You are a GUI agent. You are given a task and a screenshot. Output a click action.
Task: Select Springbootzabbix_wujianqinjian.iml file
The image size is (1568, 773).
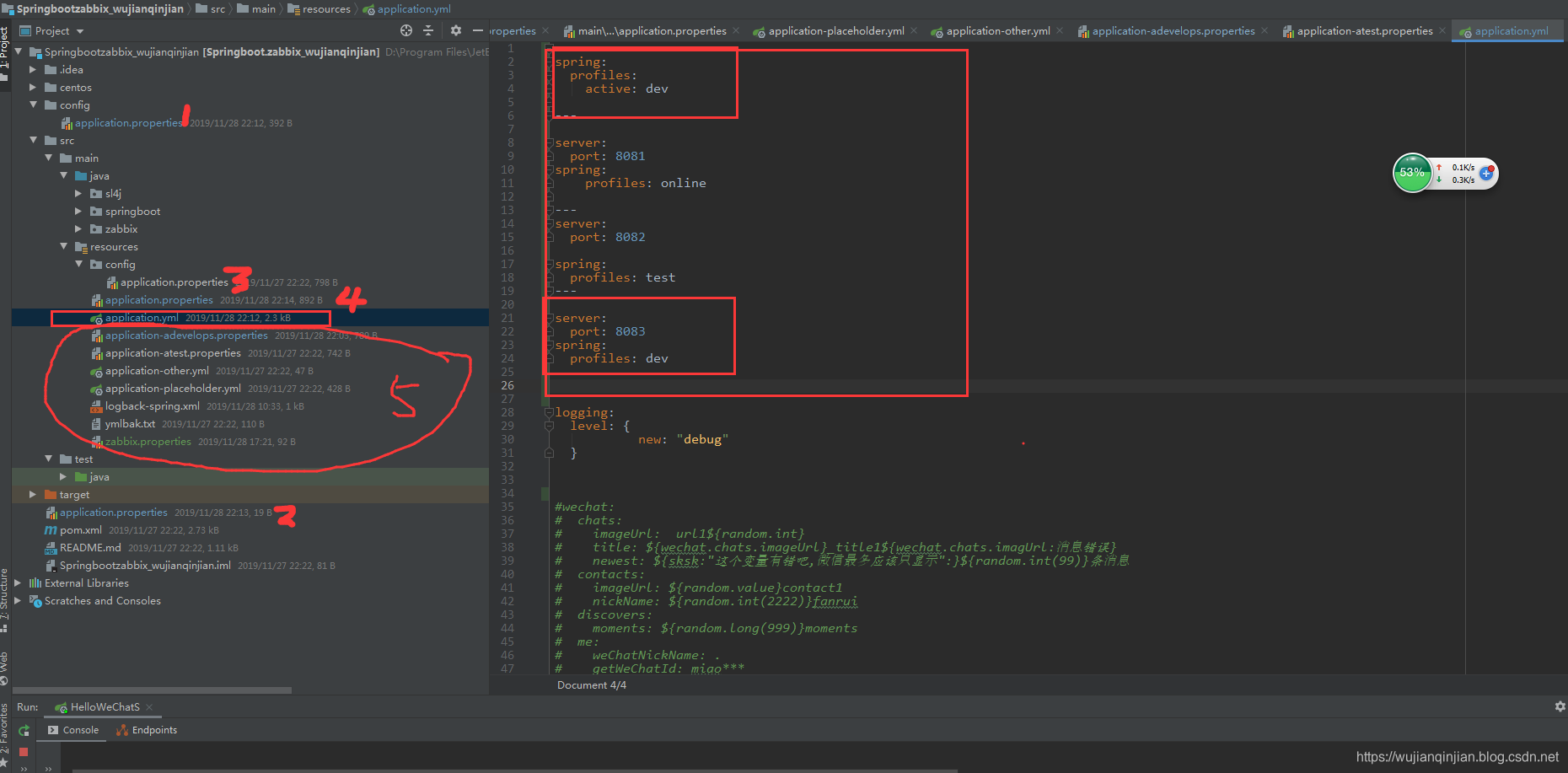[145, 566]
